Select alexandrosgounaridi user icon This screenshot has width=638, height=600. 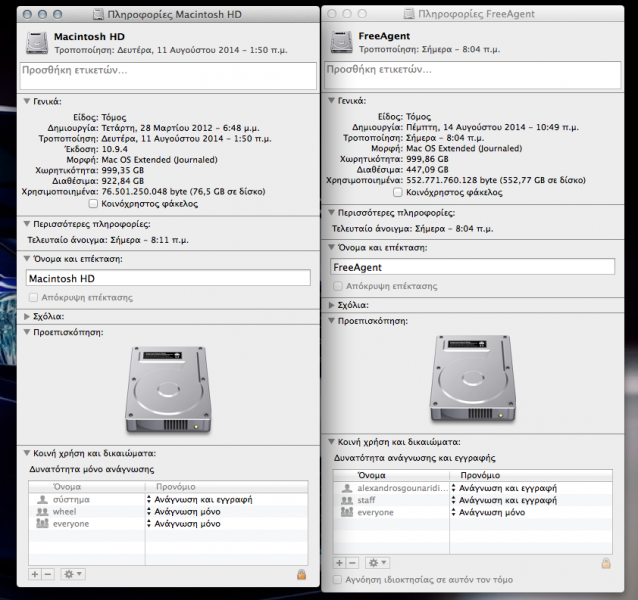point(347,488)
